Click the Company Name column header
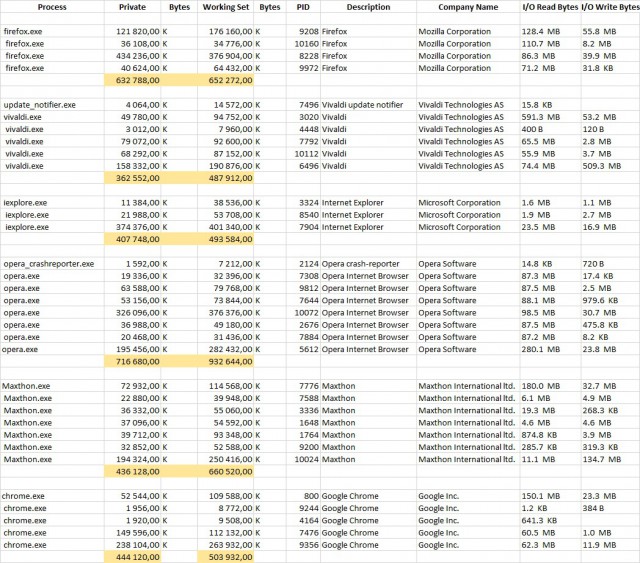This screenshot has width=640, height=563. point(468,7)
